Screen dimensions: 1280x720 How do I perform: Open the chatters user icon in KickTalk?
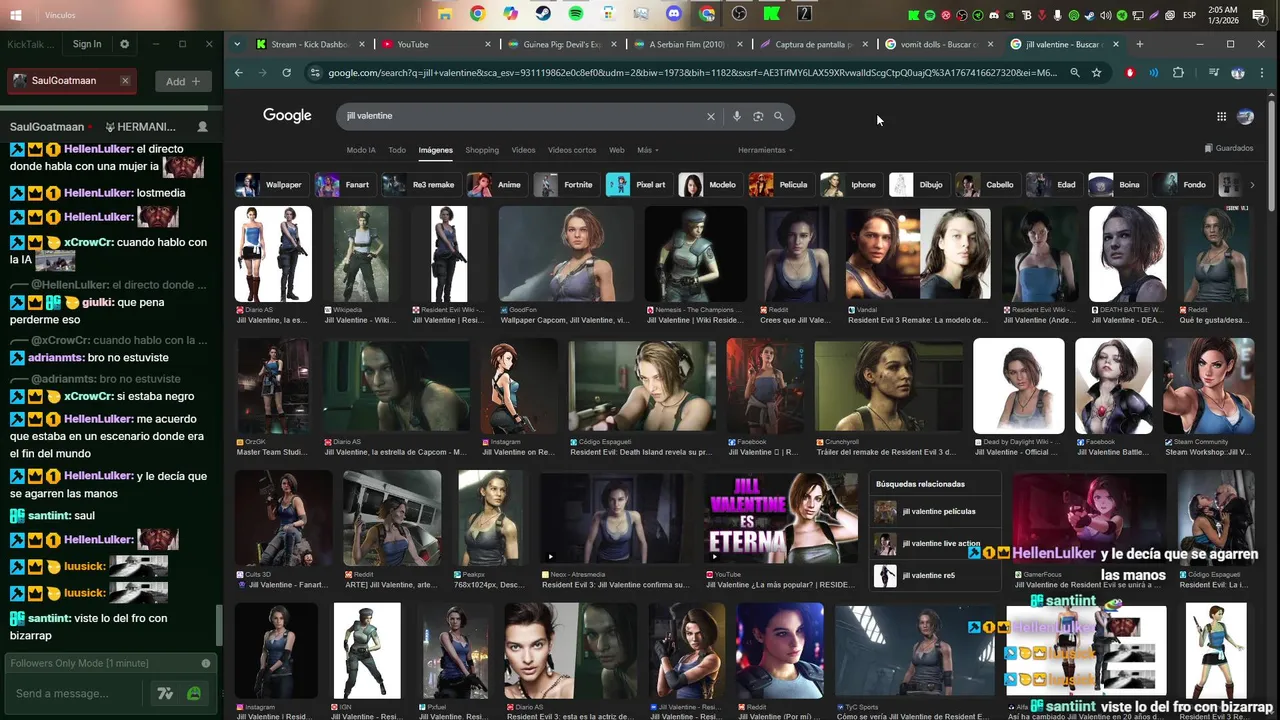(203, 127)
